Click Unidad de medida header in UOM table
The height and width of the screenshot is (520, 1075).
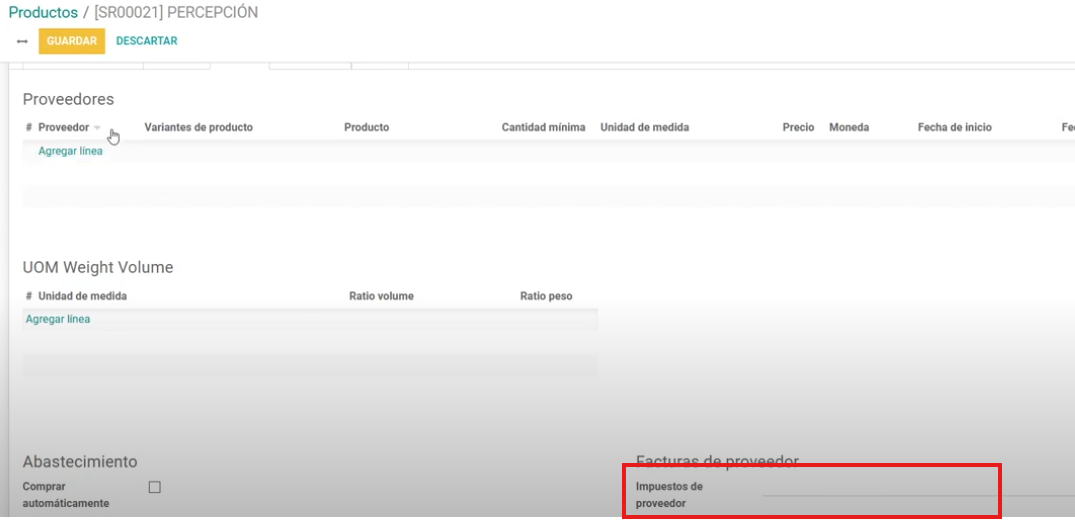point(82,296)
